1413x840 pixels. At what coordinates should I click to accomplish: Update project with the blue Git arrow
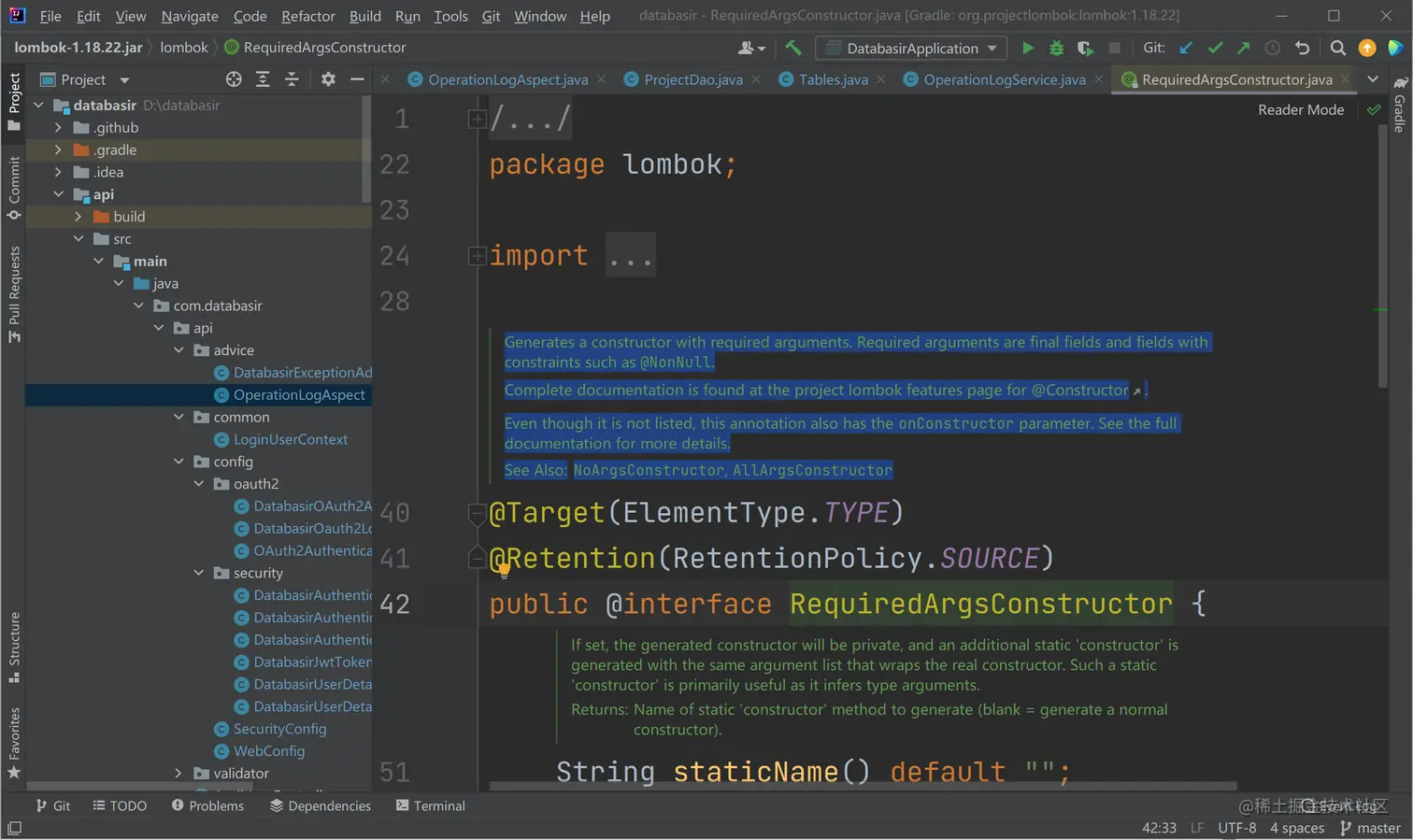[1186, 48]
